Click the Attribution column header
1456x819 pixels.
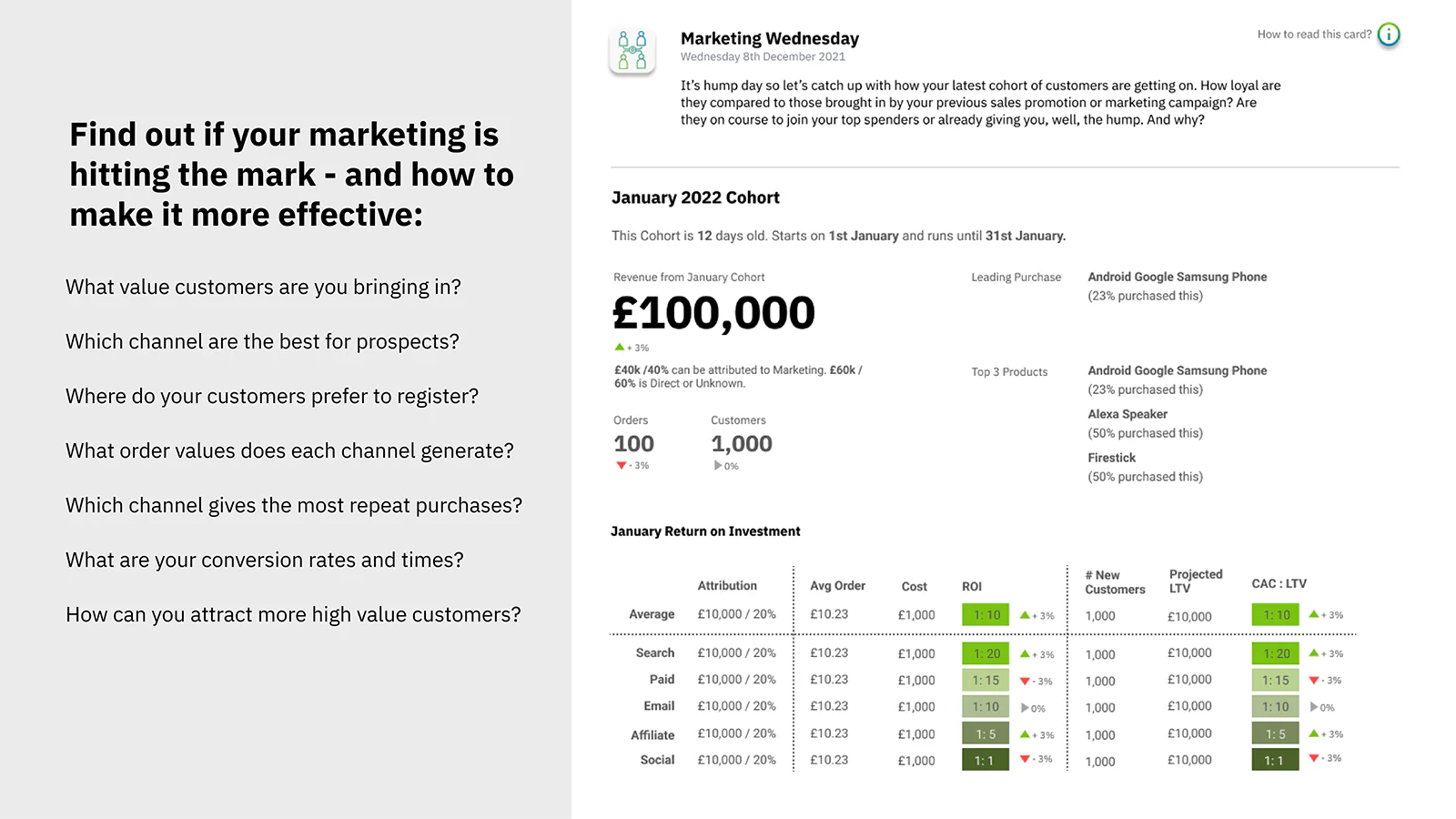pyautogui.click(x=727, y=585)
